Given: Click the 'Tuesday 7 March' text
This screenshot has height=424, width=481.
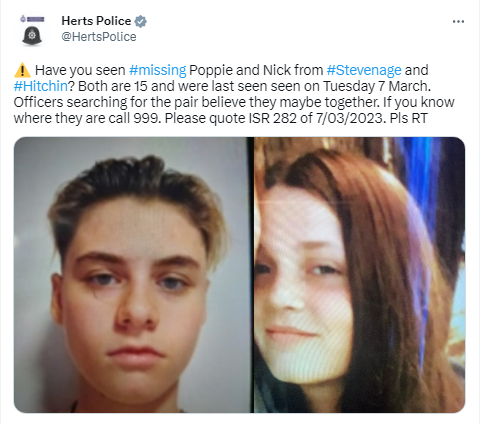Looking at the screenshot, I should pos(377,86).
